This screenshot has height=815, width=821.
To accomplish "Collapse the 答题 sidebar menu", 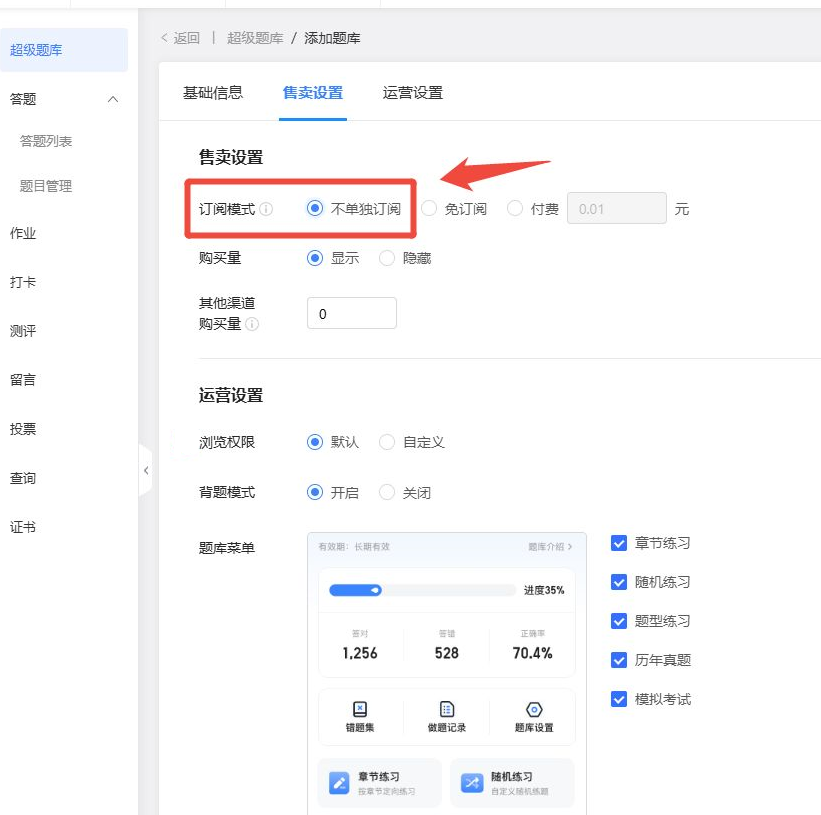I will tap(113, 99).
